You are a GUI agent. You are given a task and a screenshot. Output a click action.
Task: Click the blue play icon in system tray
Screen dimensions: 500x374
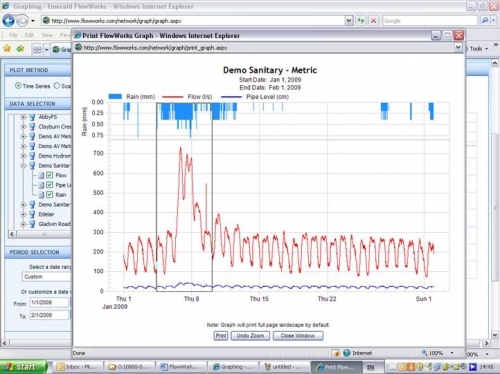[x=472, y=367]
